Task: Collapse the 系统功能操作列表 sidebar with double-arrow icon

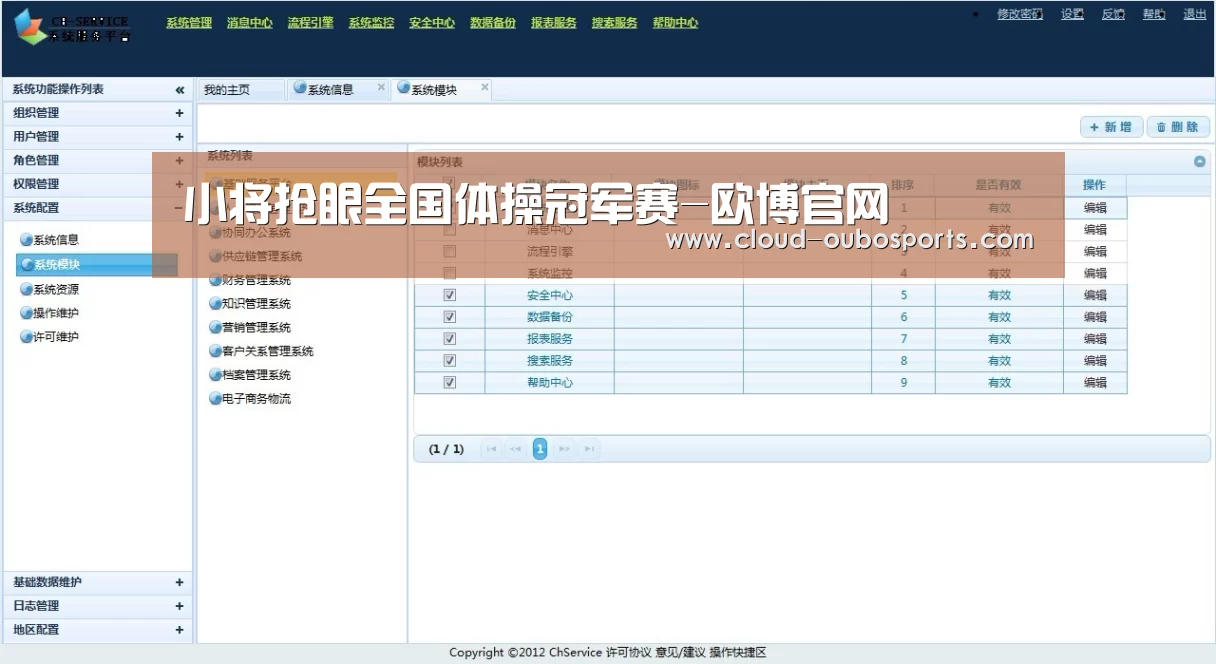Action: click(180, 90)
